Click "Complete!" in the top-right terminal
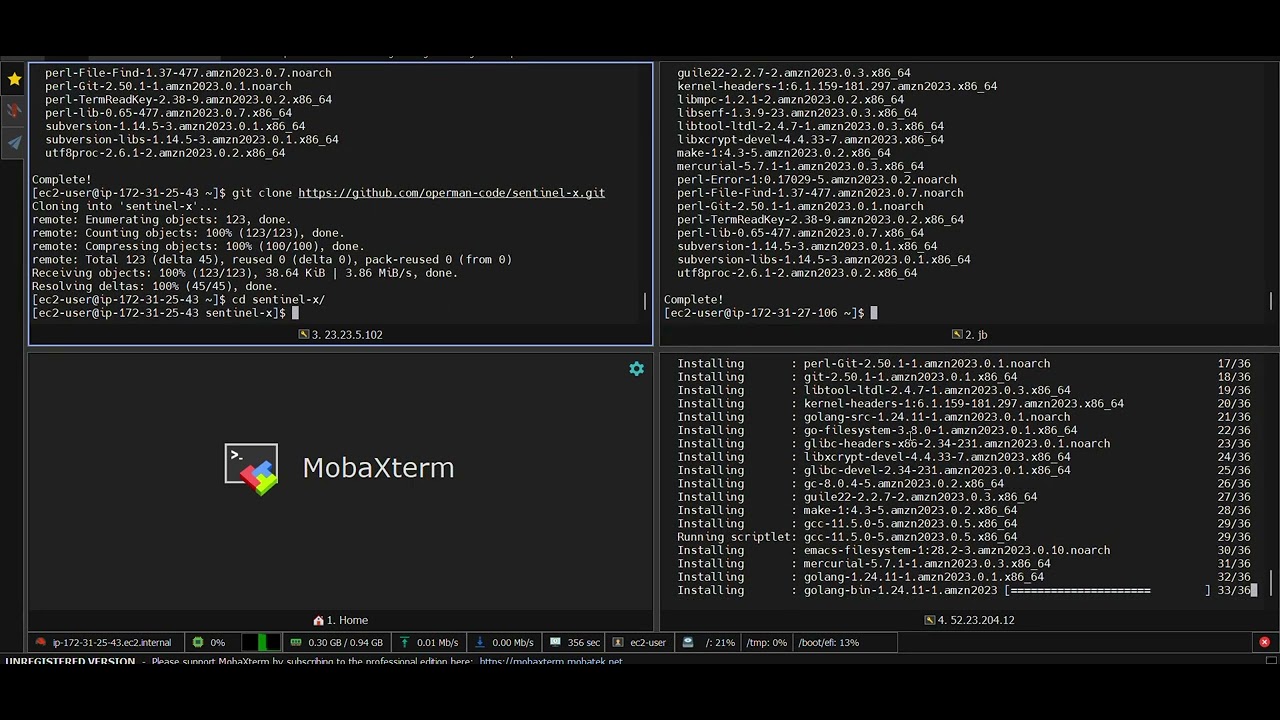Screen dimensions: 1280x720 (x=694, y=300)
